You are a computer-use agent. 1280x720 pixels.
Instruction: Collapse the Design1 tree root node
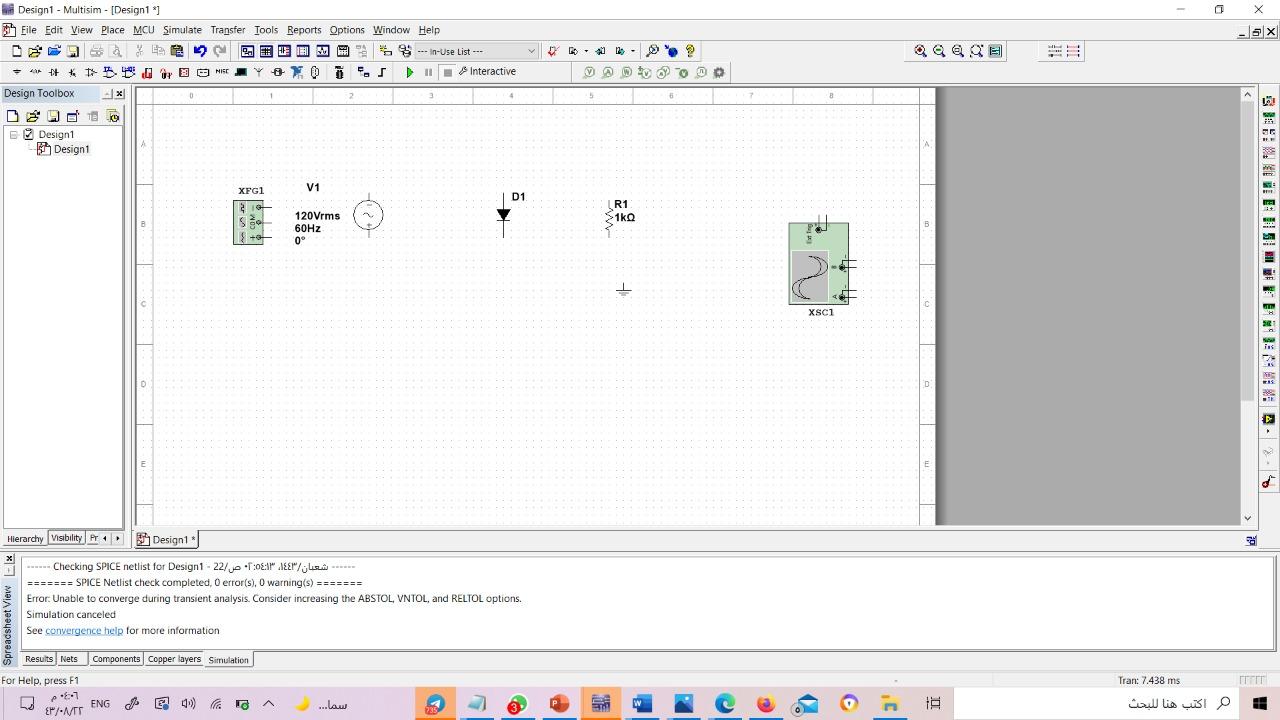tap(14, 134)
